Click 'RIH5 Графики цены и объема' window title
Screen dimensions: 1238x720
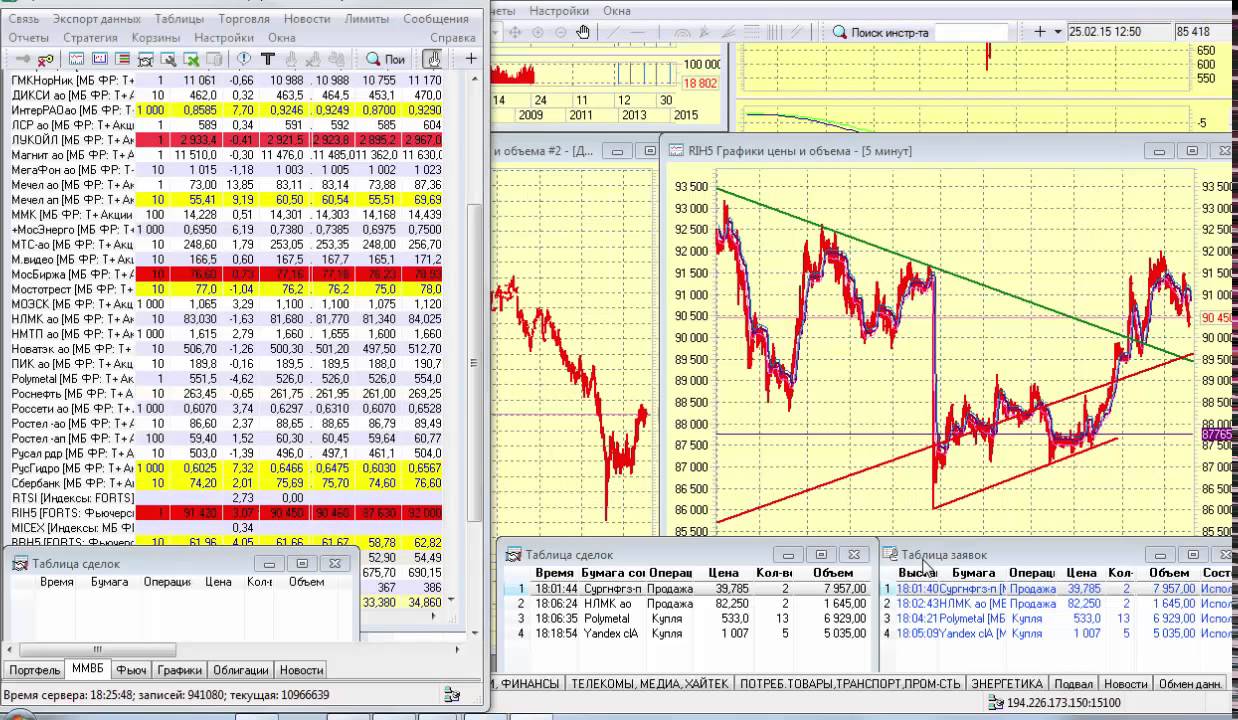click(x=800, y=151)
